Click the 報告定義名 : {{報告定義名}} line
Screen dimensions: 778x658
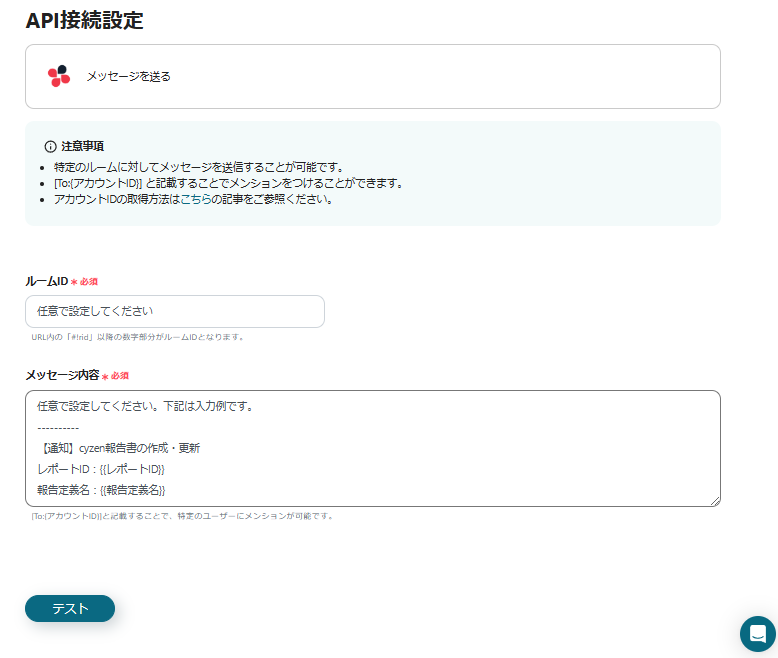[x=101, y=490]
